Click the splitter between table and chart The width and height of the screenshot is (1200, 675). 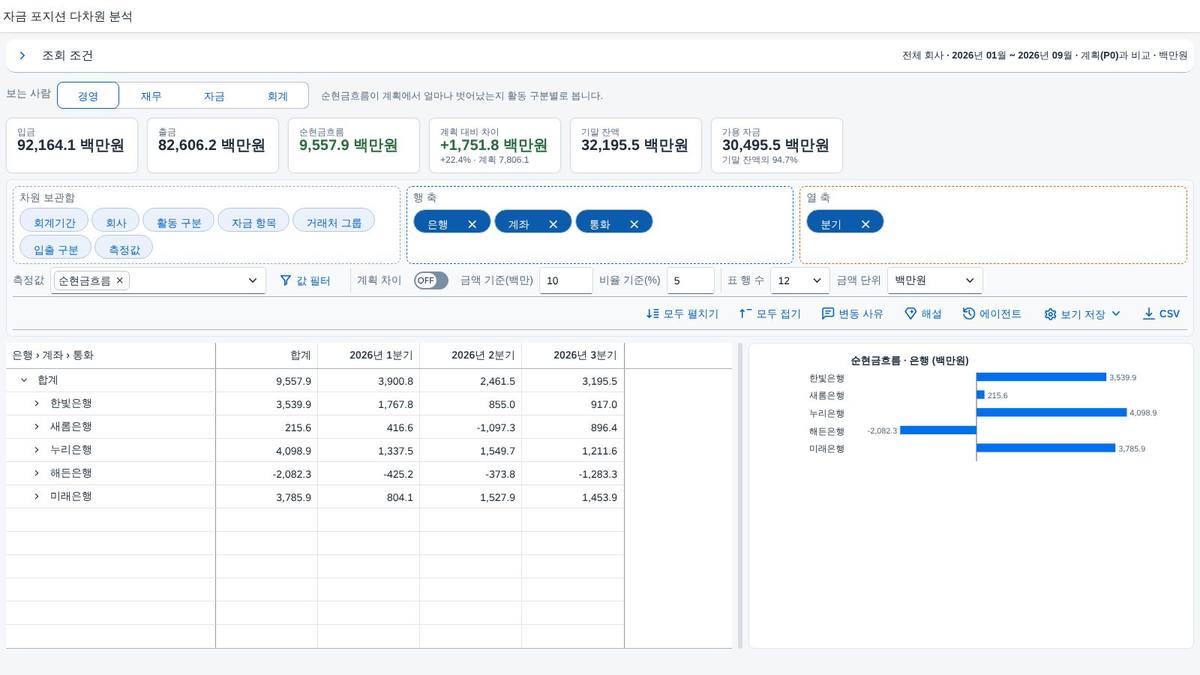click(740, 496)
